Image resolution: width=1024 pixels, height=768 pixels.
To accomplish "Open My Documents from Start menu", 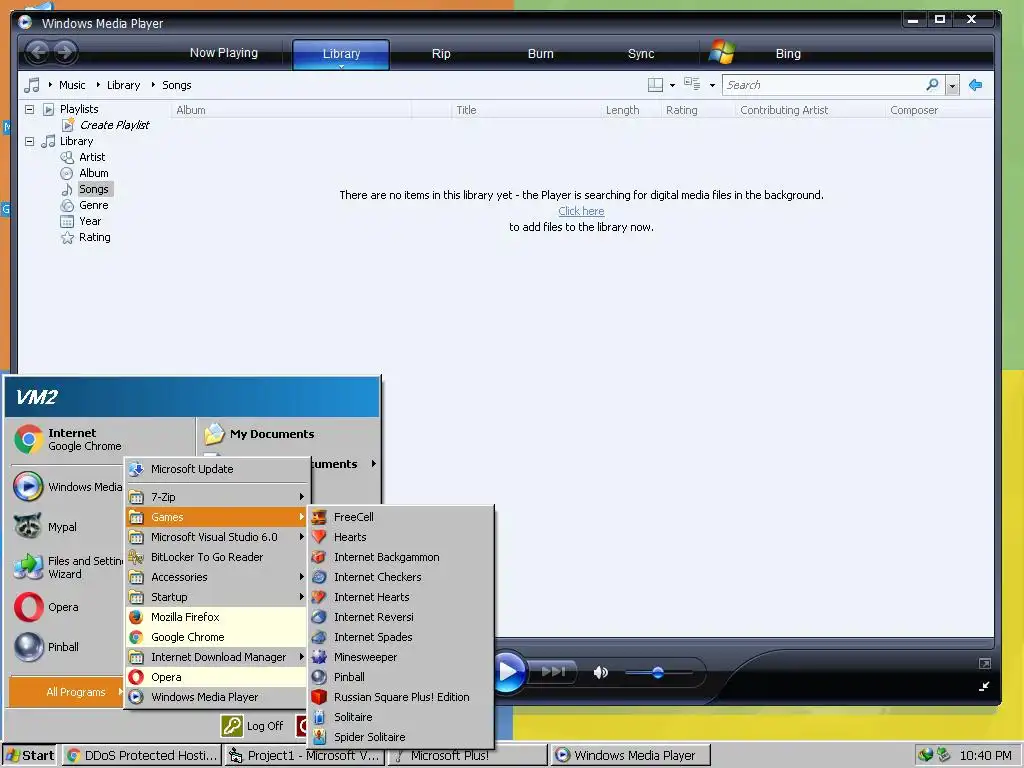I will pyautogui.click(x=260, y=434).
